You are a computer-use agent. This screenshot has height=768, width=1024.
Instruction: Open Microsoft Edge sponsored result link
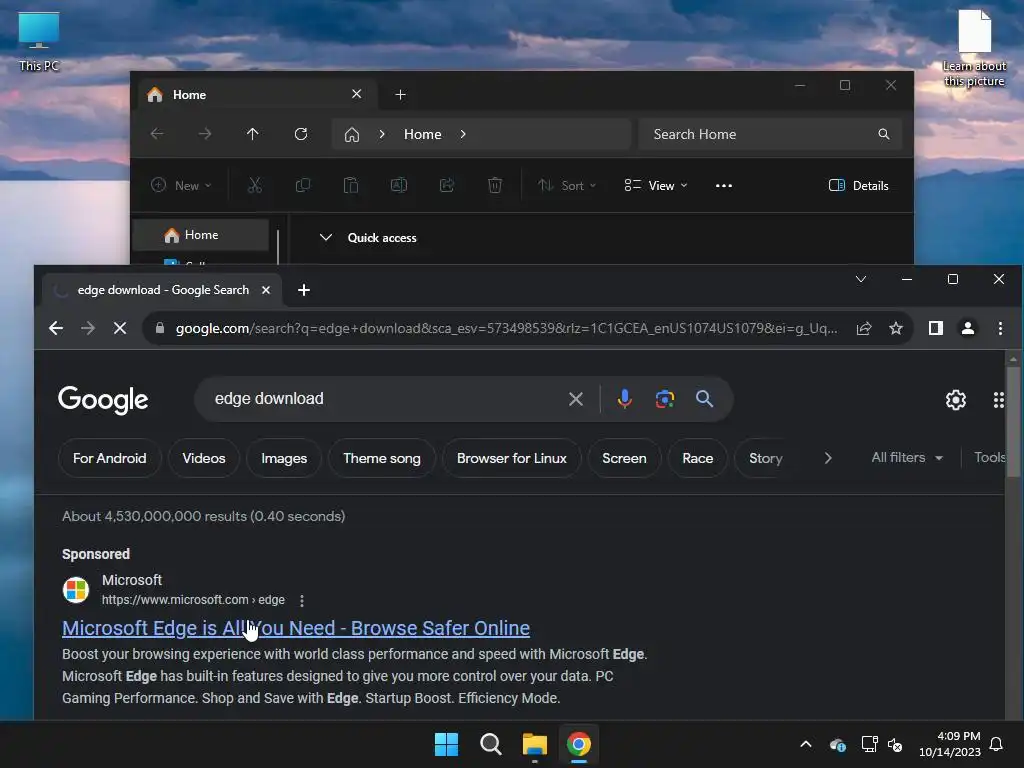click(x=296, y=628)
